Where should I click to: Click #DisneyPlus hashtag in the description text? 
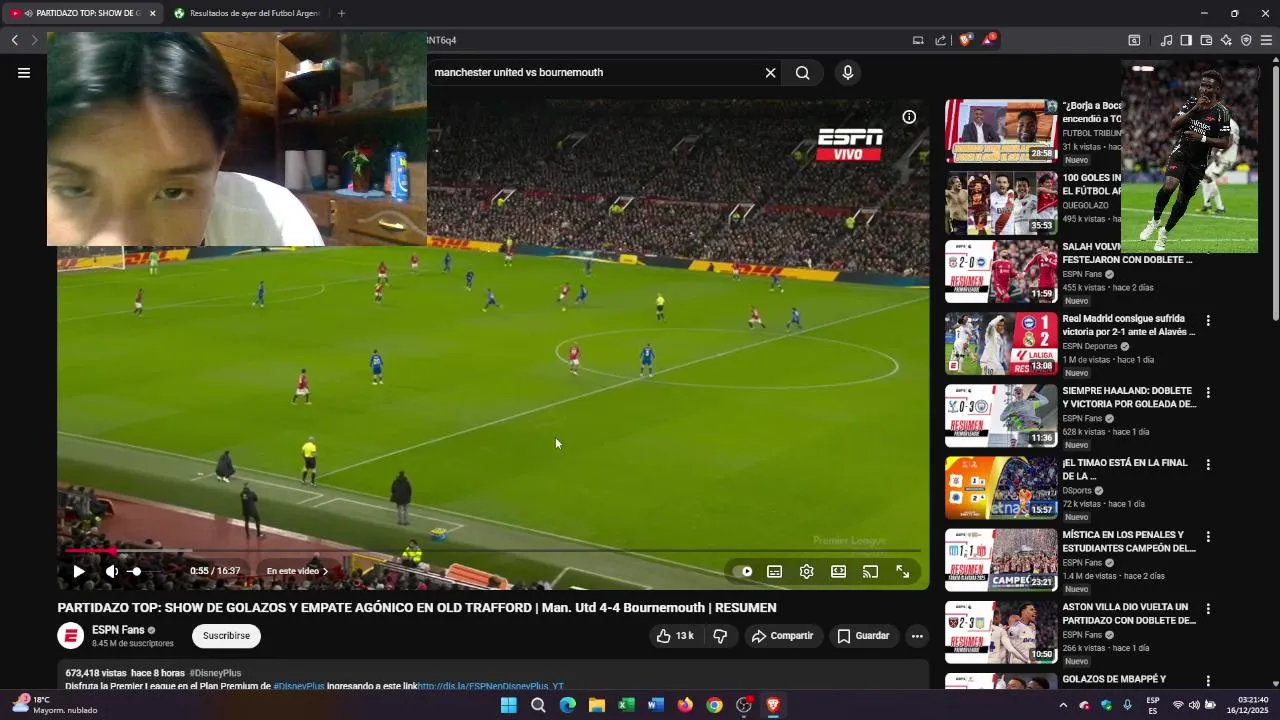click(299, 686)
